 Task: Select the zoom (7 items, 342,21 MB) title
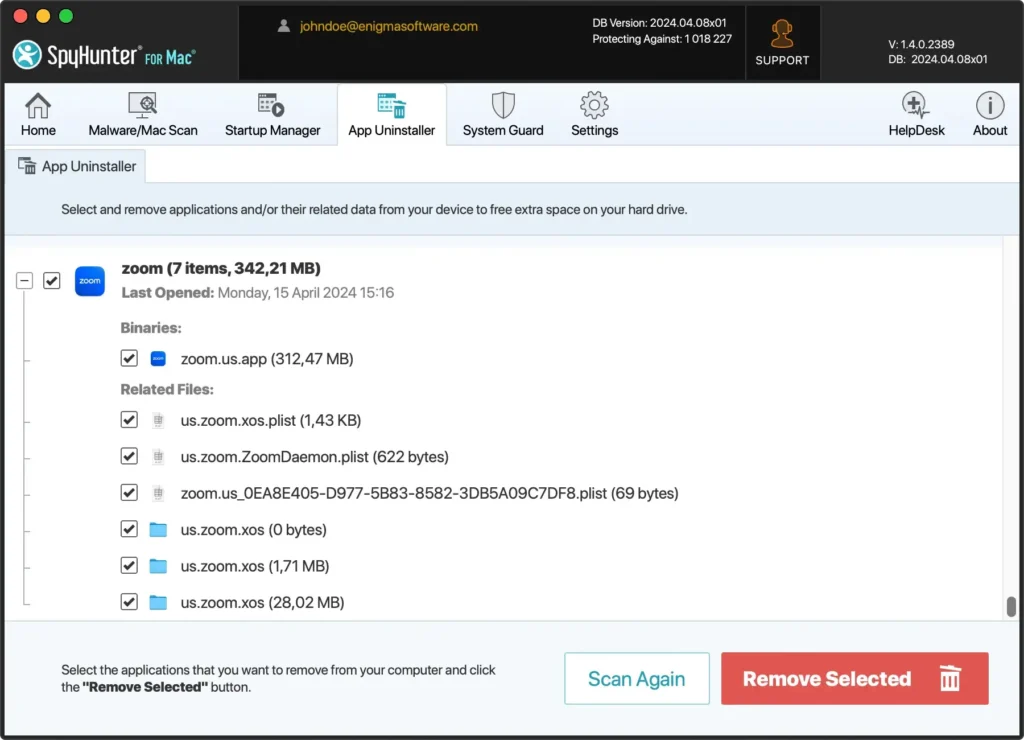click(x=221, y=268)
